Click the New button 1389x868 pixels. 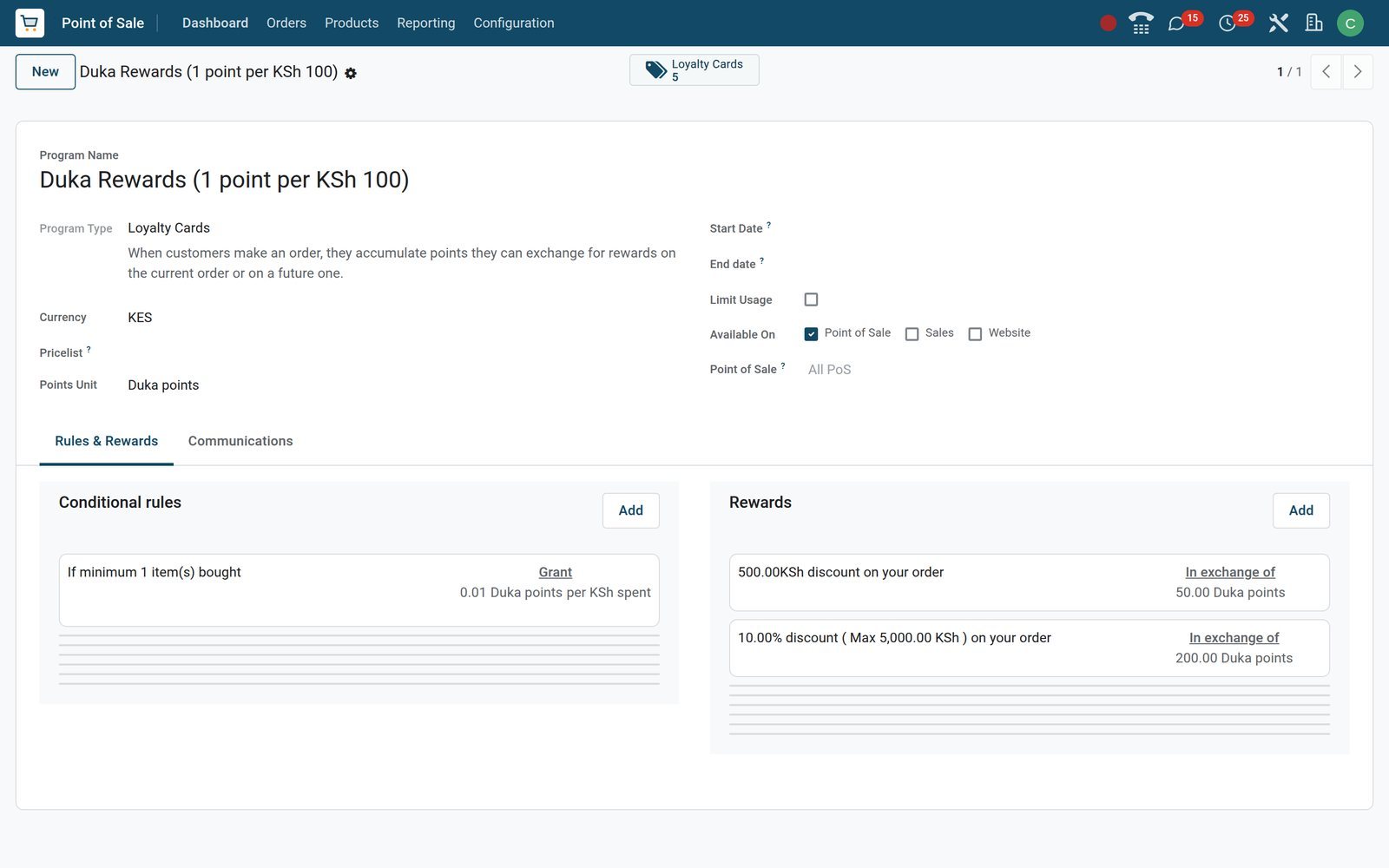coord(45,72)
